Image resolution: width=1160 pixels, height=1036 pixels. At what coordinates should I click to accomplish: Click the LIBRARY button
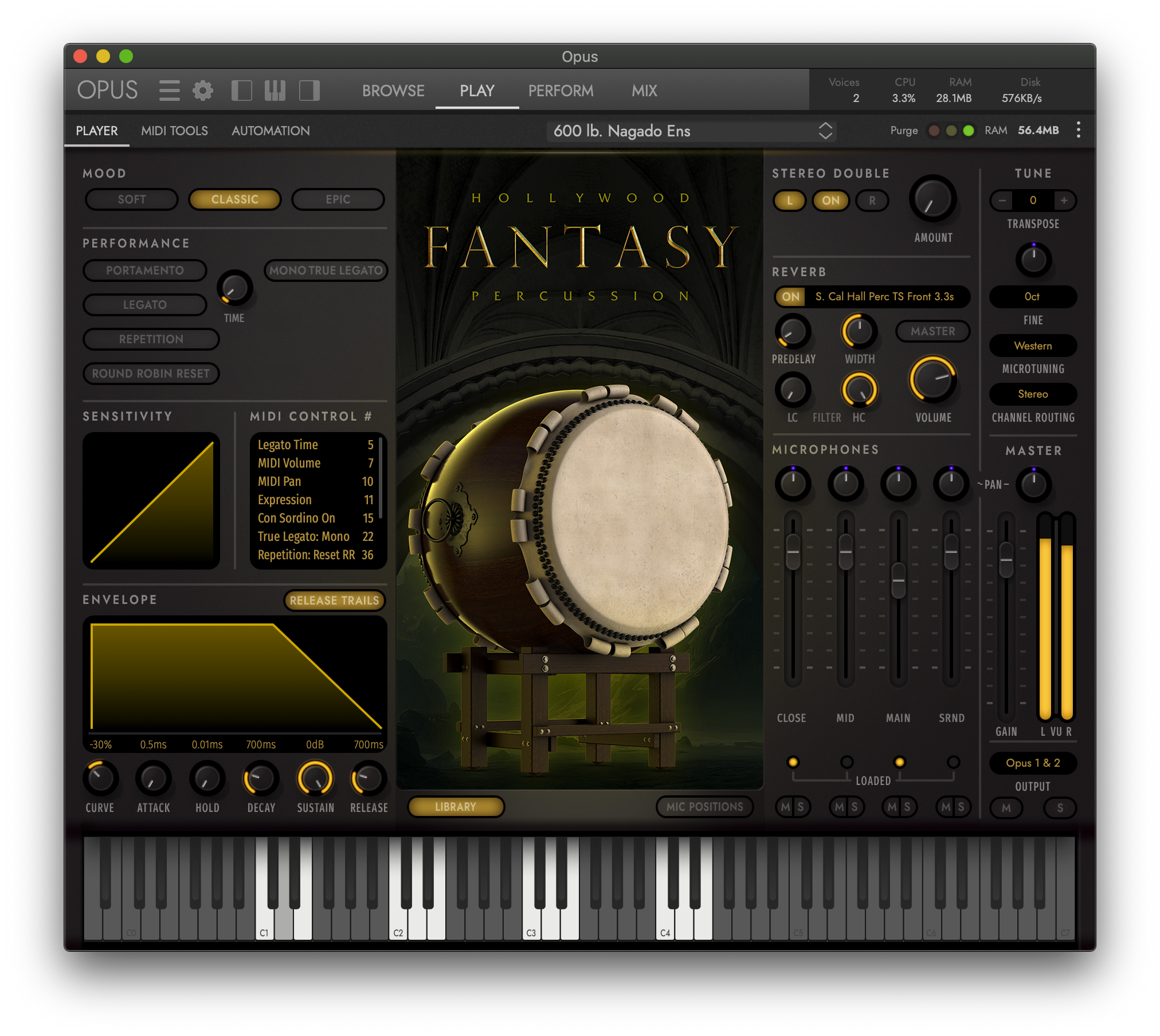pos(456,807)
